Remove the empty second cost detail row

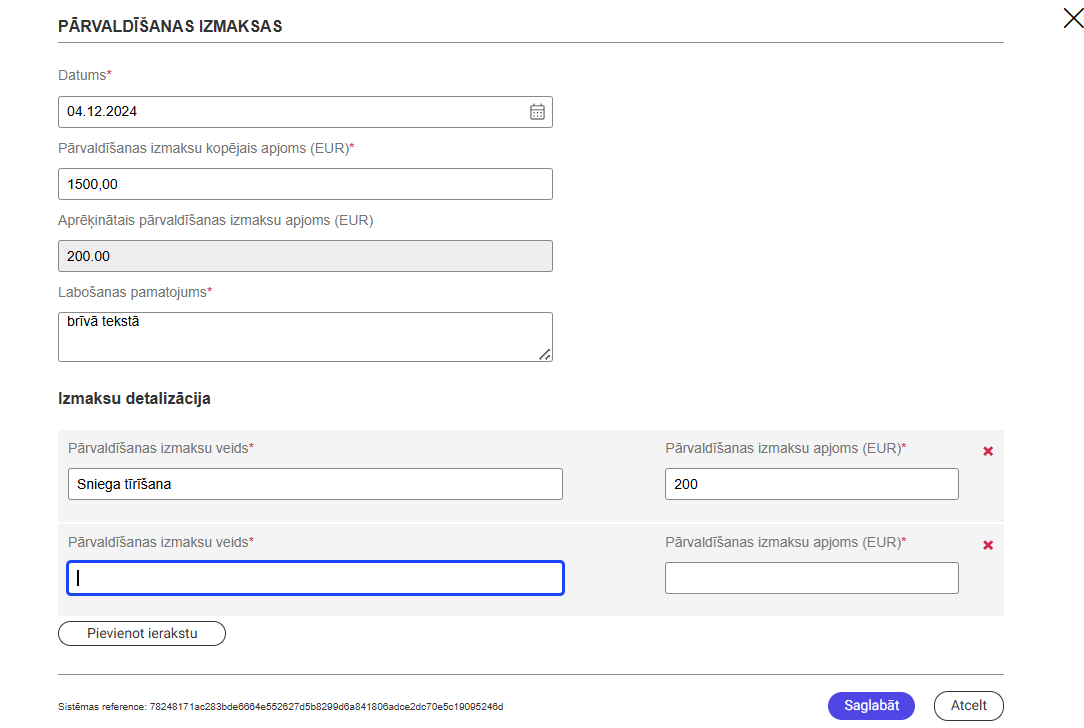tap(988, 545)
